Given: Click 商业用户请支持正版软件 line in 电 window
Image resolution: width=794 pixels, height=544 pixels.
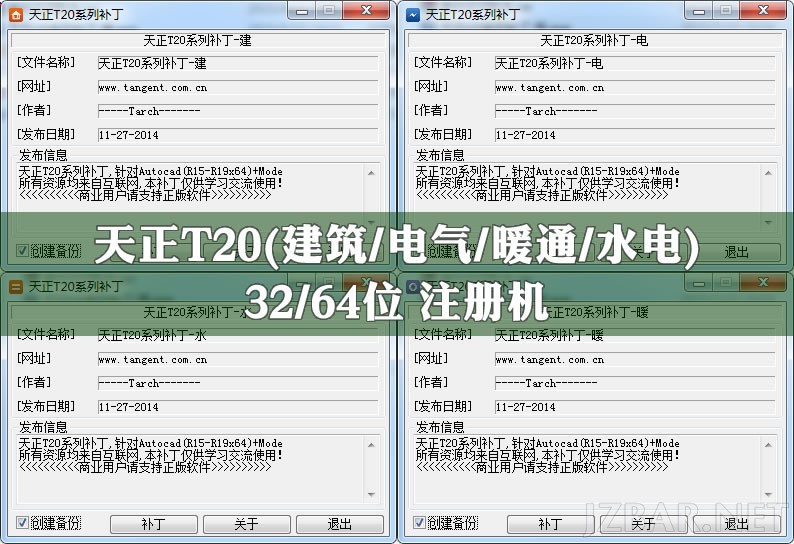Looking at the screenshot, I should [542, 196].
